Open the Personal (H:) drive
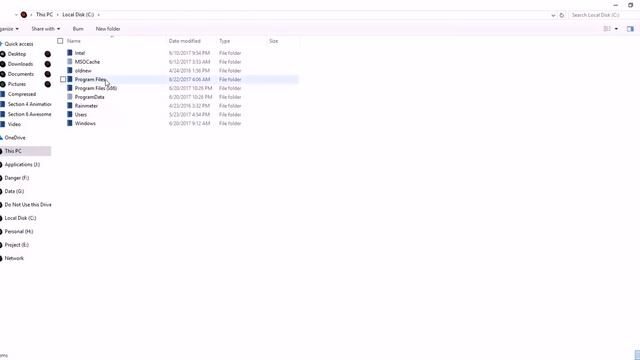The height and width of the screenshot is (360, 640). [19, 232]
